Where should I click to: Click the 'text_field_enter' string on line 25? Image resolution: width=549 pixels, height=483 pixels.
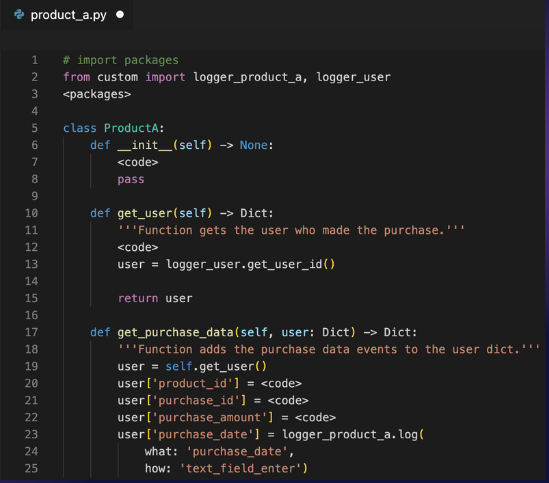coord(240,469)
